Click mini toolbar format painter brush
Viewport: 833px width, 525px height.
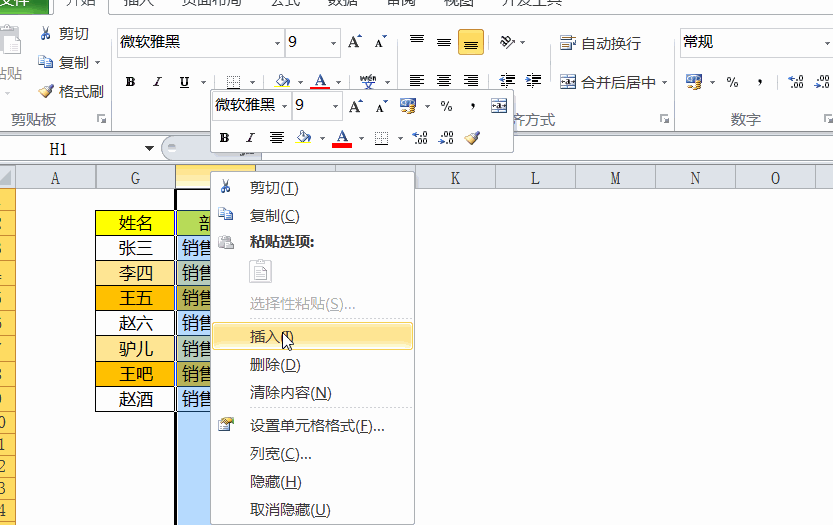(472, 138)
